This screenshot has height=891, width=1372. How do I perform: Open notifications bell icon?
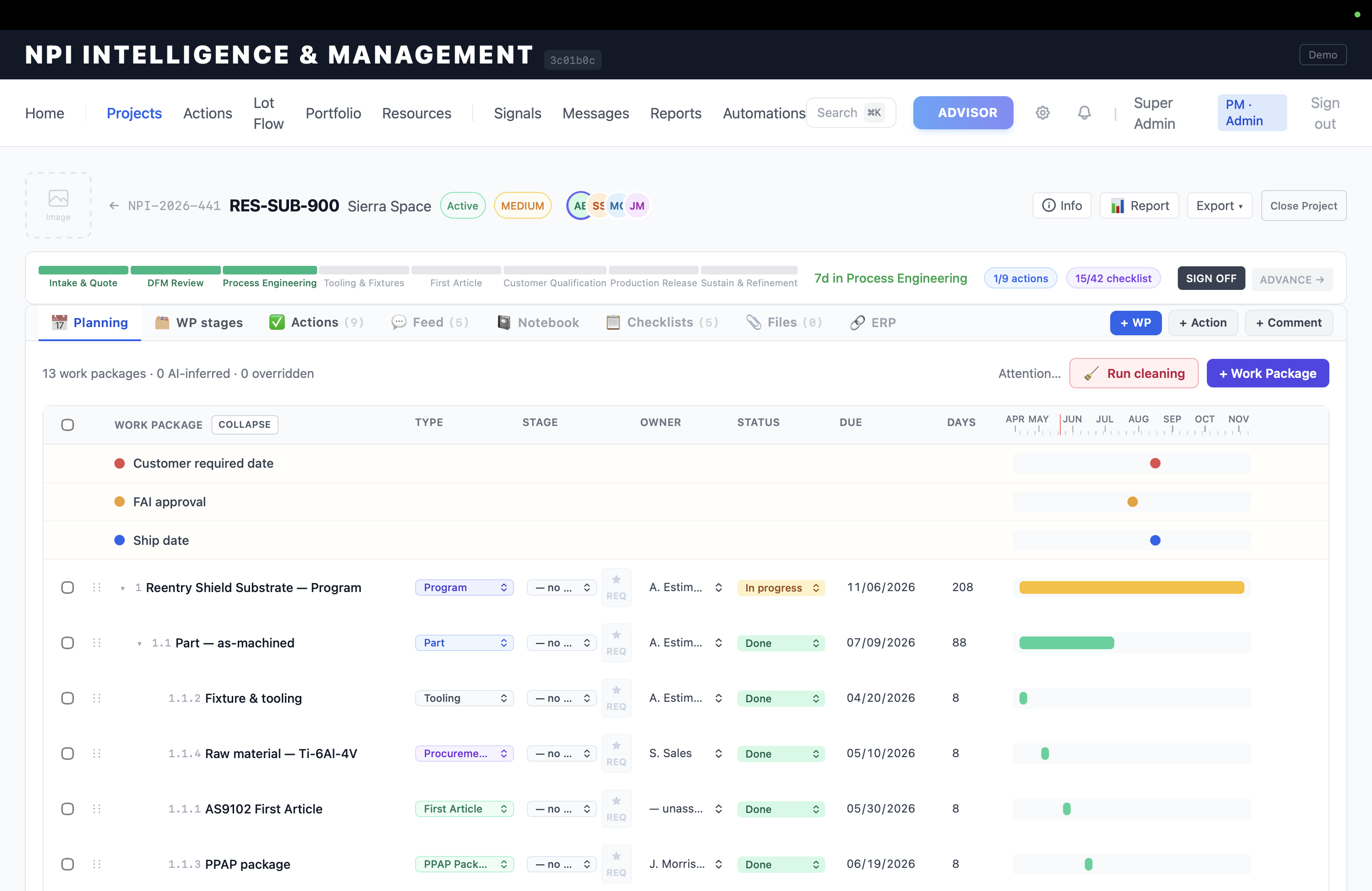(1084, 113)
